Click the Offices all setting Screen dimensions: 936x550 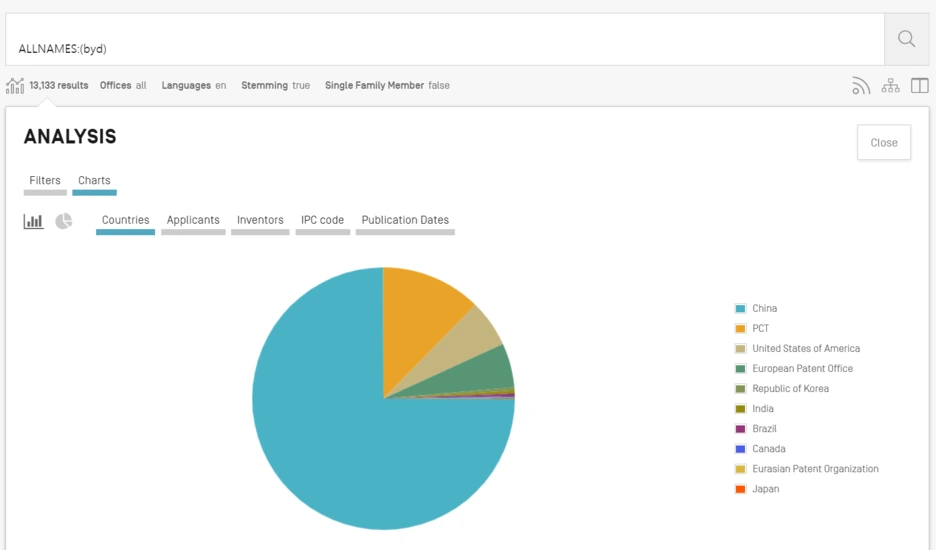[123, 85]
